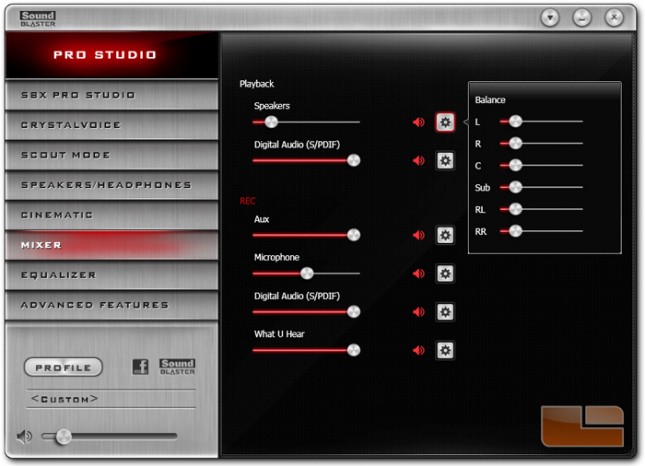Select the Mixer section
This screenshot has width=645, height=466.
[112, 245]
